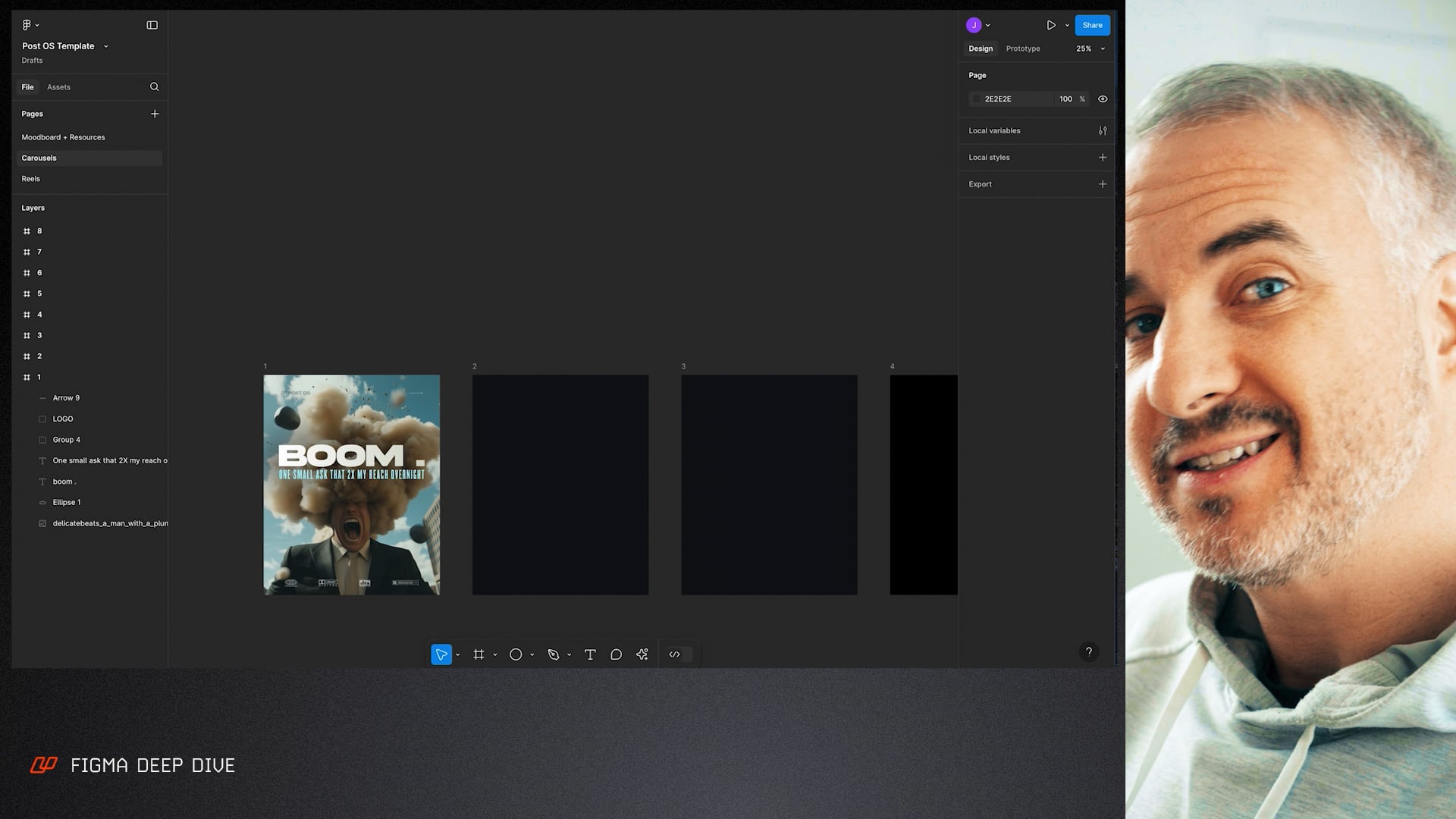Toggle page background visibility eye

1103,99
